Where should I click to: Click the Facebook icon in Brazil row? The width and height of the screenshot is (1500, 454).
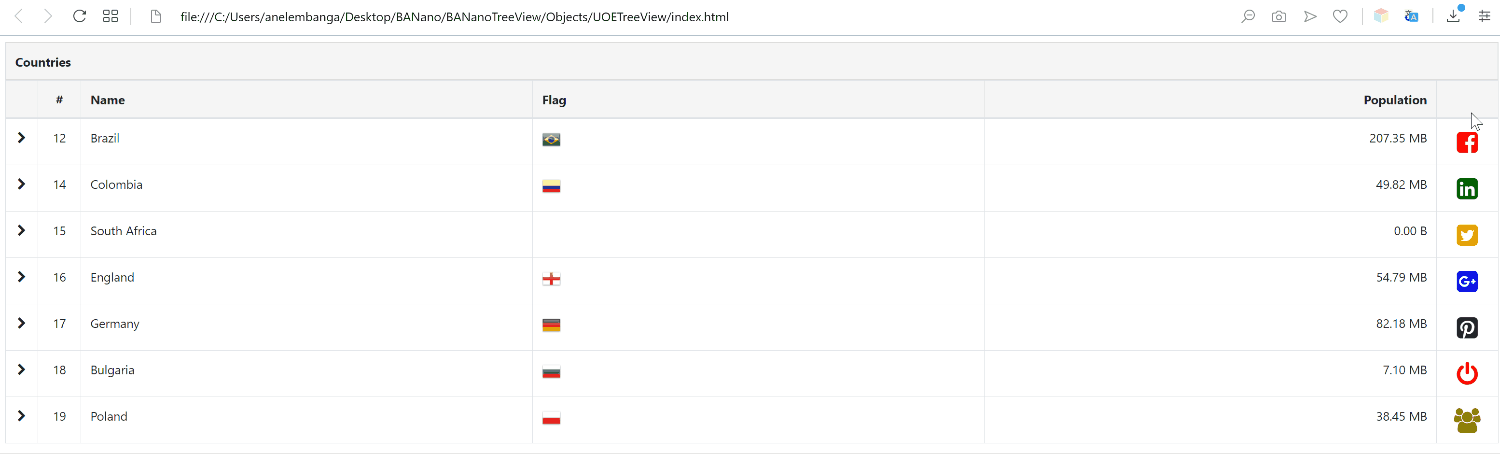[1467, 143]
